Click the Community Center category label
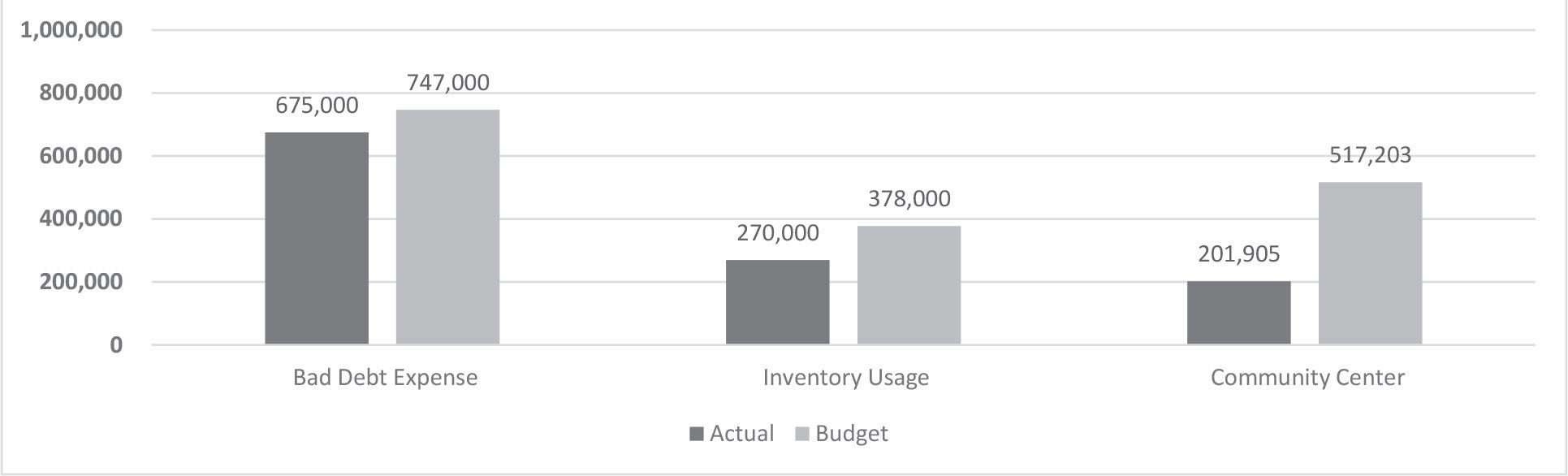This screenshot has width=1568, height=476. pos(1307,378)
